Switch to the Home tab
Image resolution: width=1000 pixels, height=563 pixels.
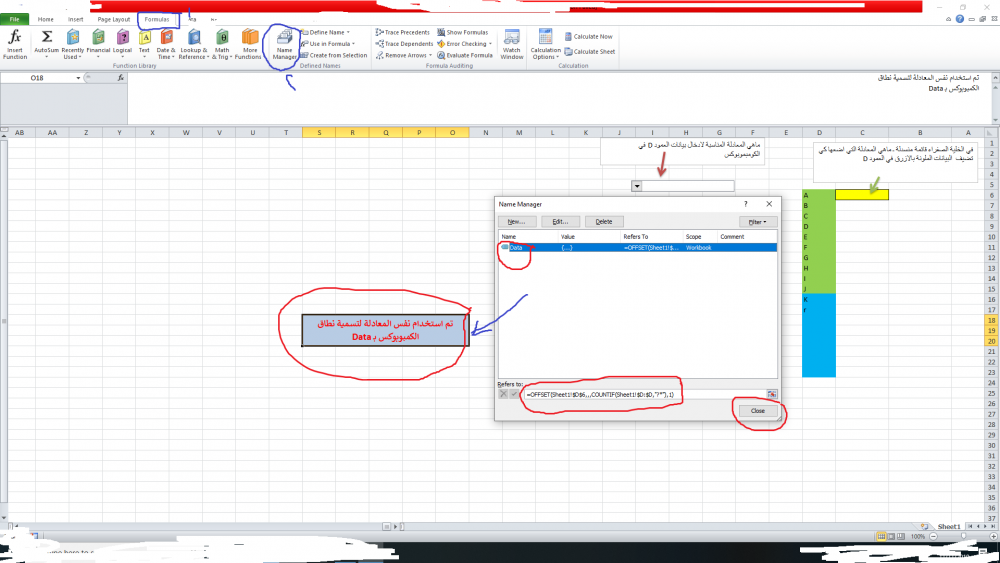(45, 19)
